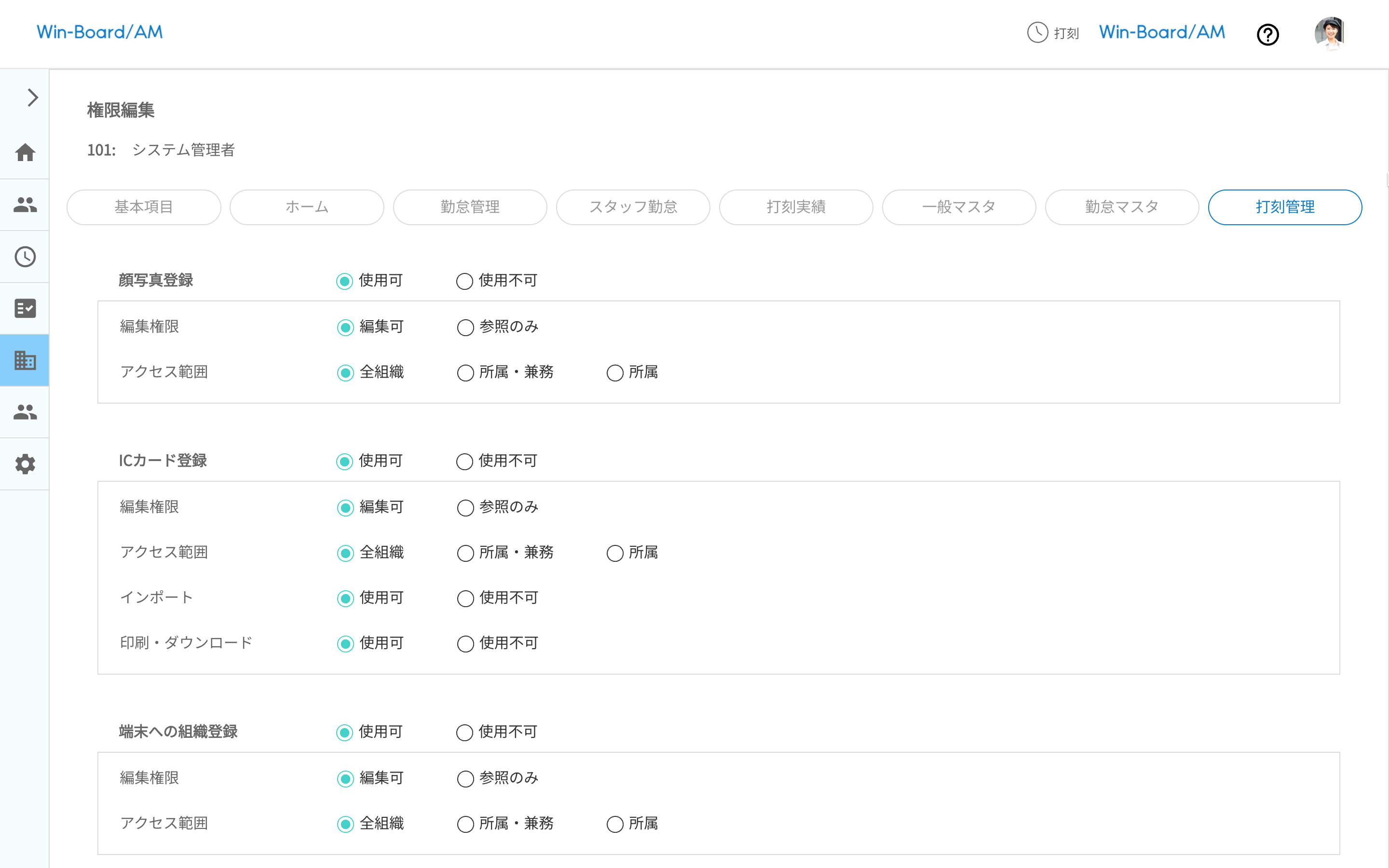This screenshot has width=1389, height=868.
Task: Click the lower people group sidebar icon
Action: pos(25,412)
